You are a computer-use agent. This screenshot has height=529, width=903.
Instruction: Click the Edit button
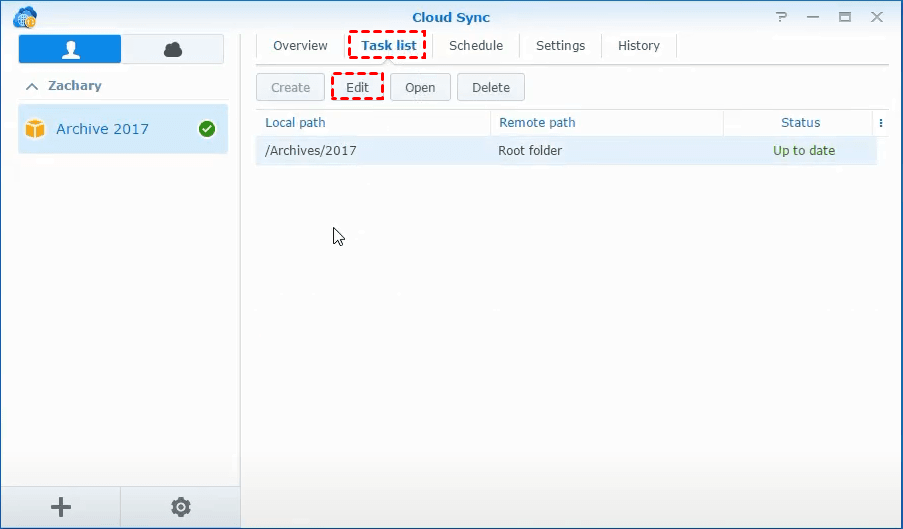coord(357,87)
